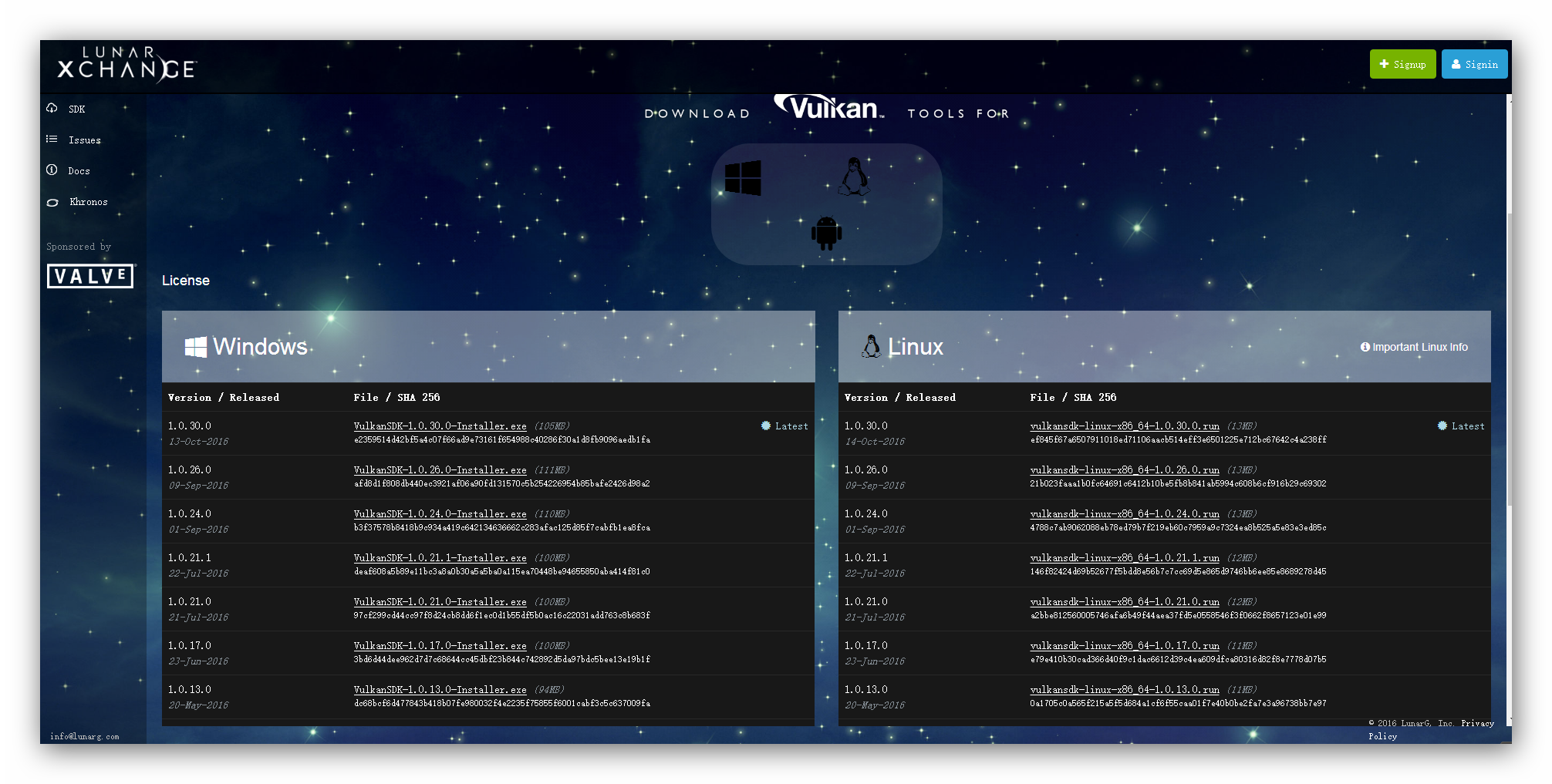Select the Android robot platform icon
The width and height of the screenshot is (1552, 784).
[x=825, y=231]
